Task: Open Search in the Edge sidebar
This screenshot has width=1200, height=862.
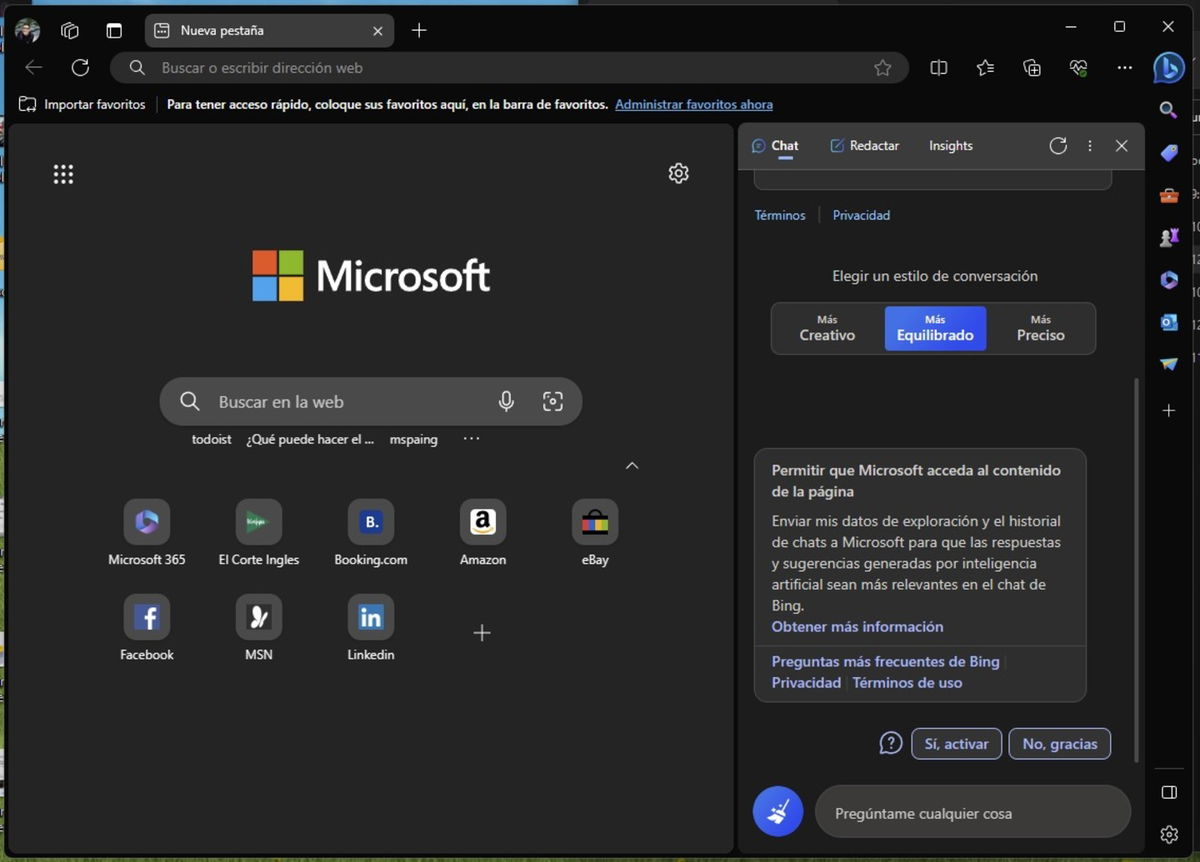Action: pos(1167,110)
